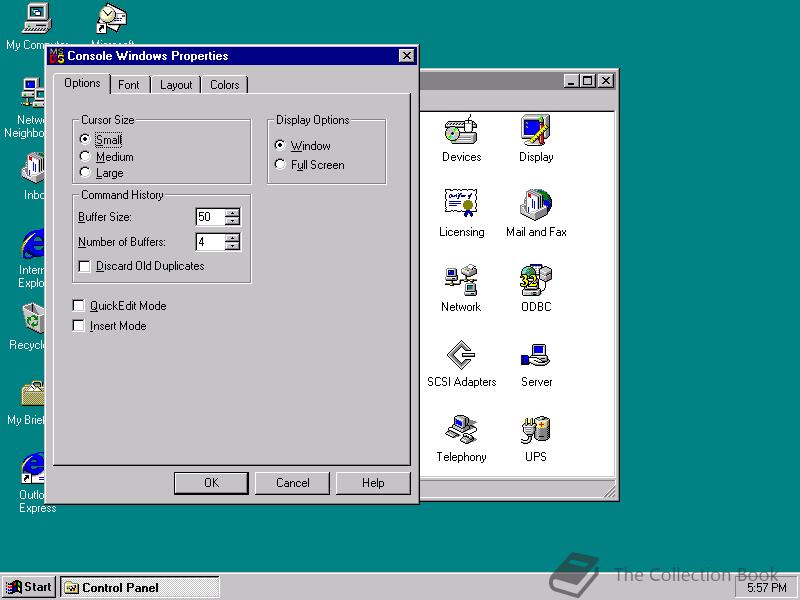
Task: Maximize the Control Panel window
Action: (x=588, y=81)
